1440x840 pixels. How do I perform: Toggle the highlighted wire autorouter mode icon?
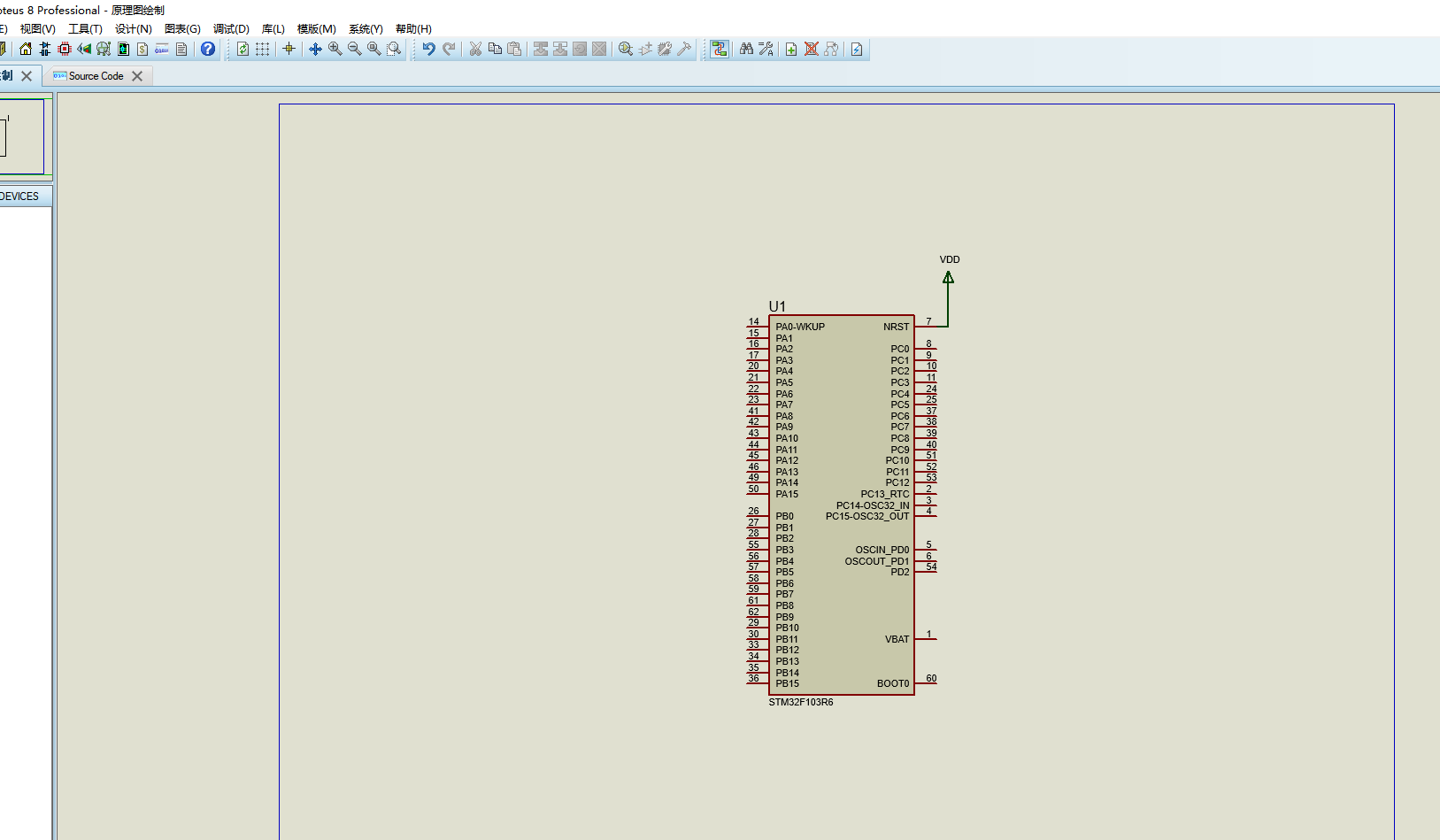pyautogui.click(x=719, y=49)
